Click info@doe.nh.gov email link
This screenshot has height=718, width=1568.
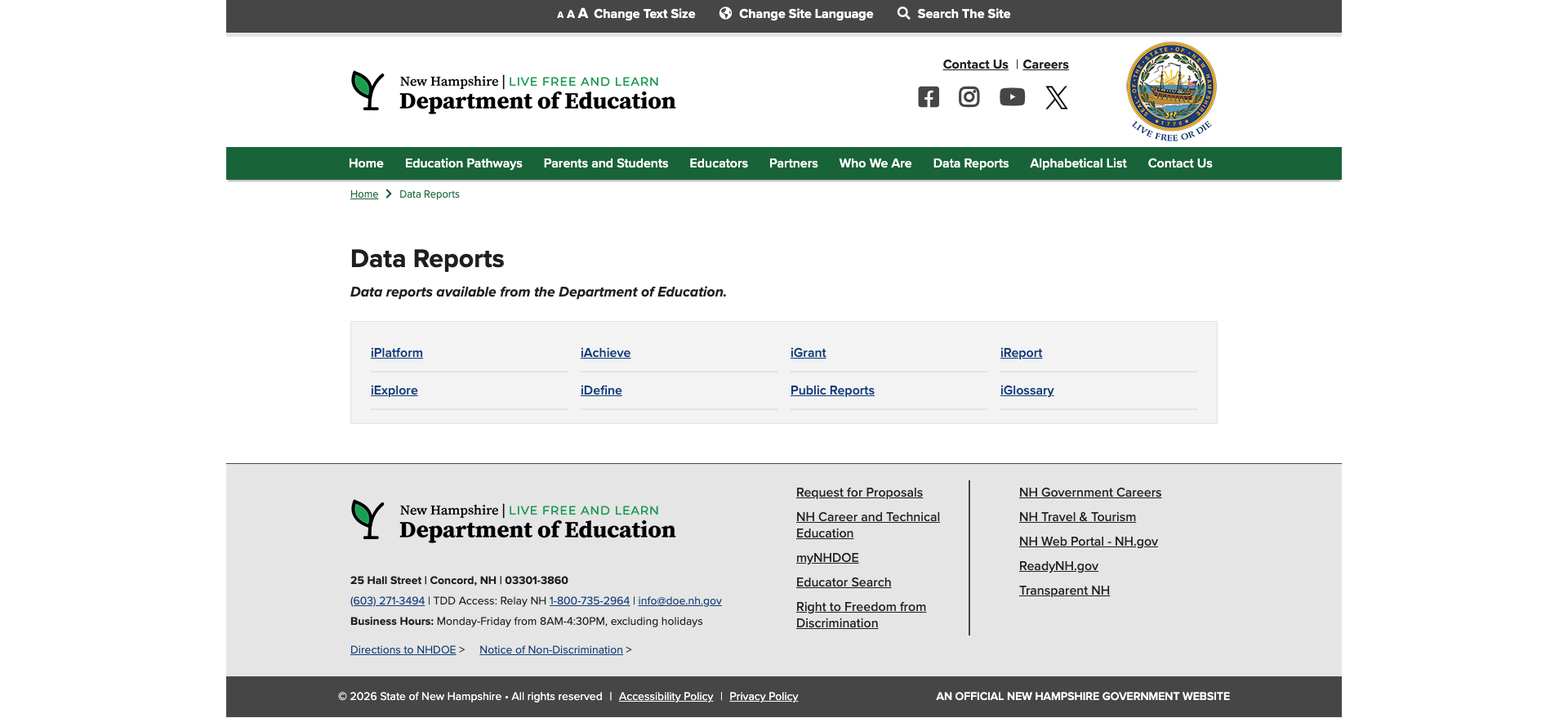click(x=680, y=601)
